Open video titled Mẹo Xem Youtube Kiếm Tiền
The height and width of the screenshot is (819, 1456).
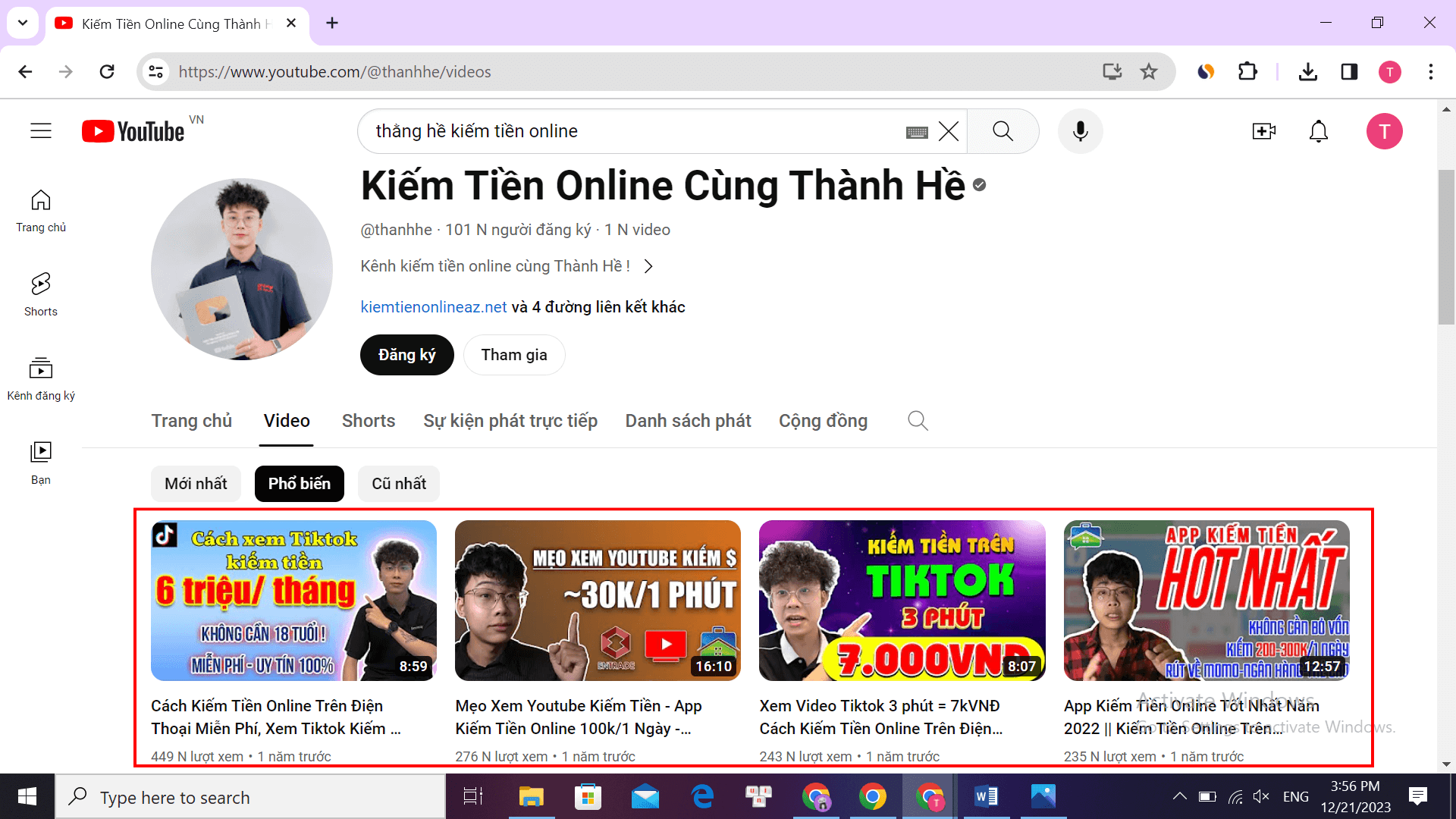click(x=579, y=717)
